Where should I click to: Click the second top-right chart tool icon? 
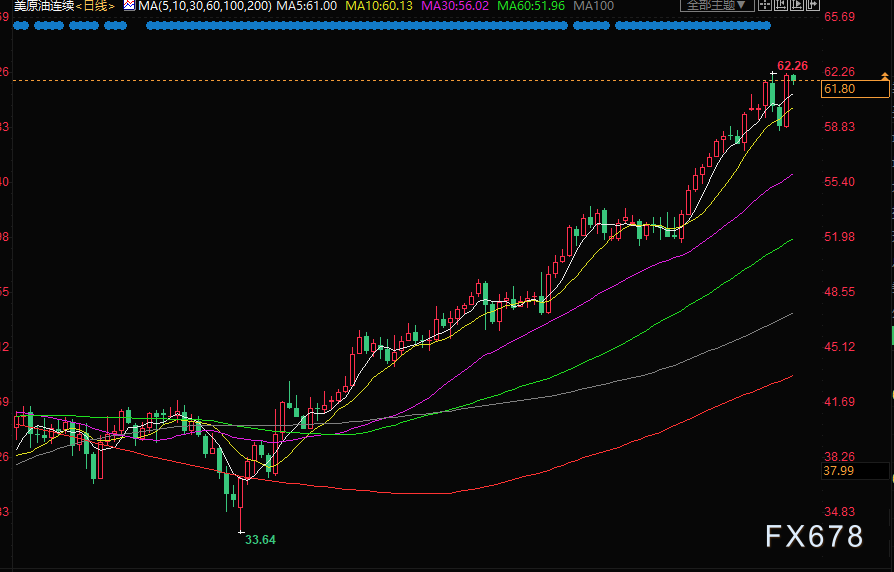pyautogui.click(x=781, y=6)
